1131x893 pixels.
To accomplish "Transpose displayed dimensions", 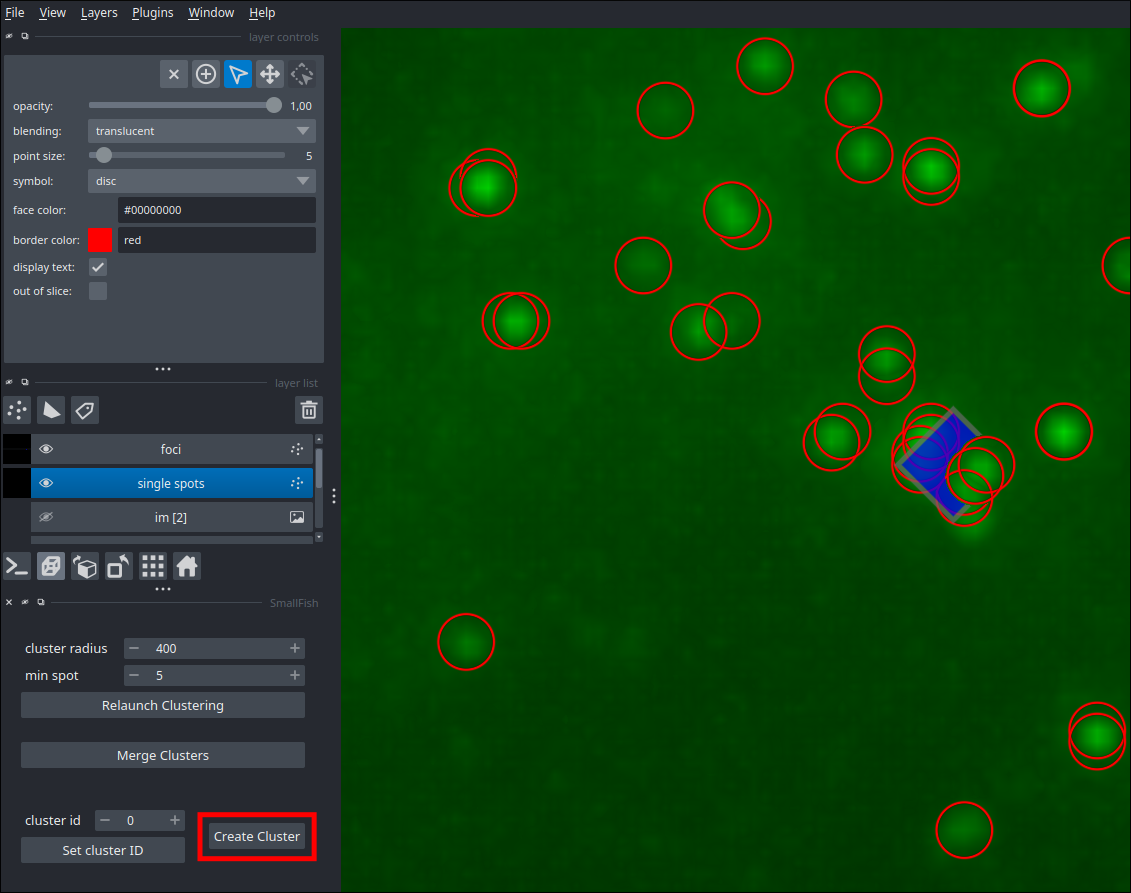I will 119,567.
